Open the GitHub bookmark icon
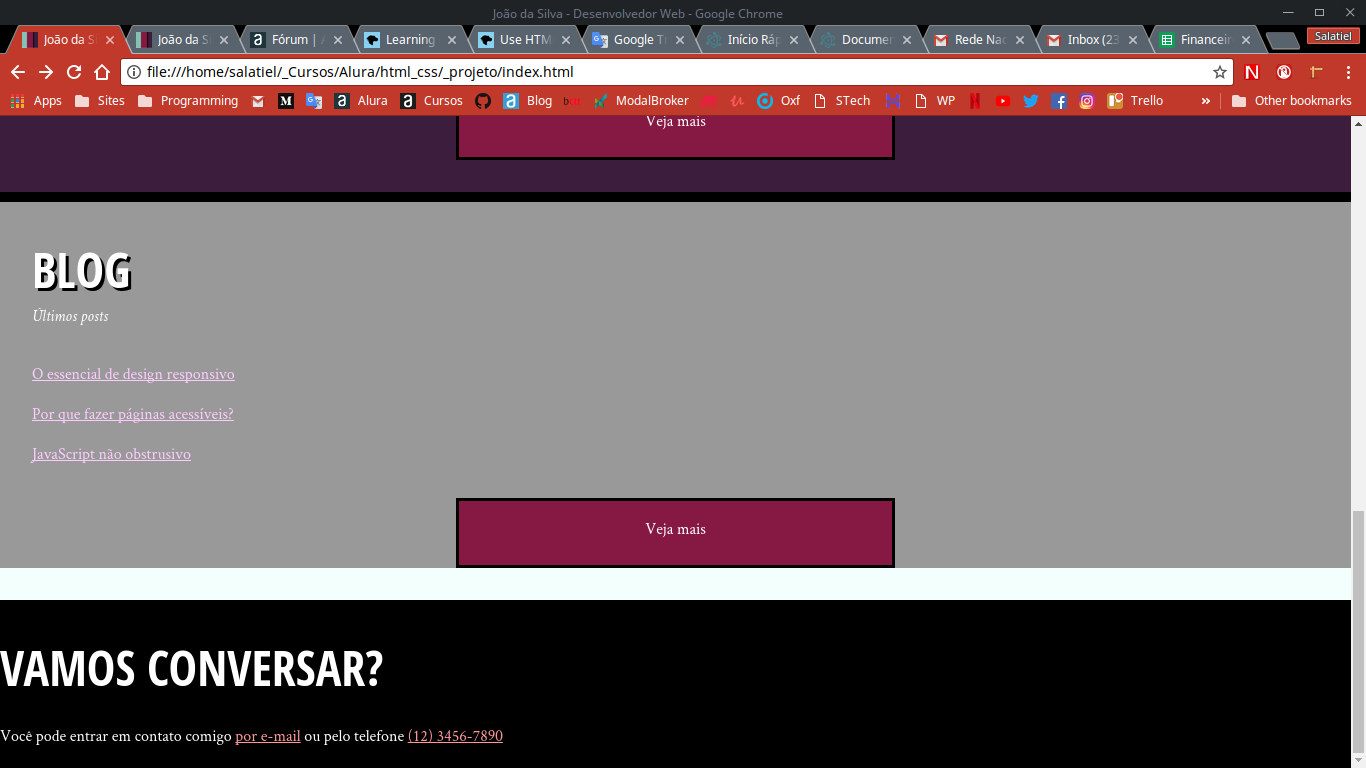The image size is (1366, 768). [x=483, y=101]
